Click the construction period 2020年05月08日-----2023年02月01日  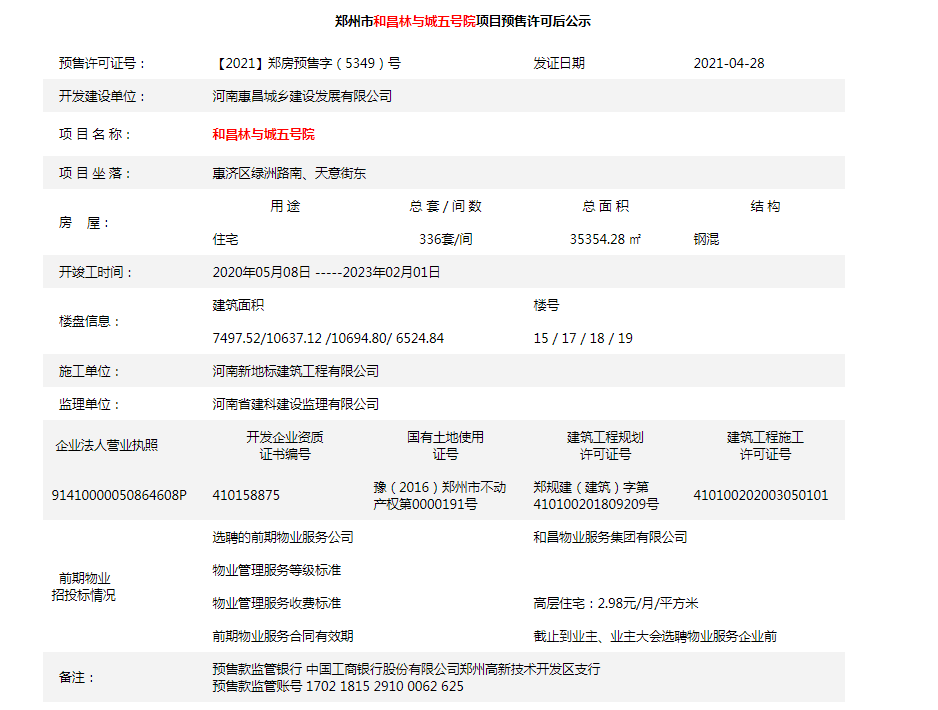click(326, 272)
